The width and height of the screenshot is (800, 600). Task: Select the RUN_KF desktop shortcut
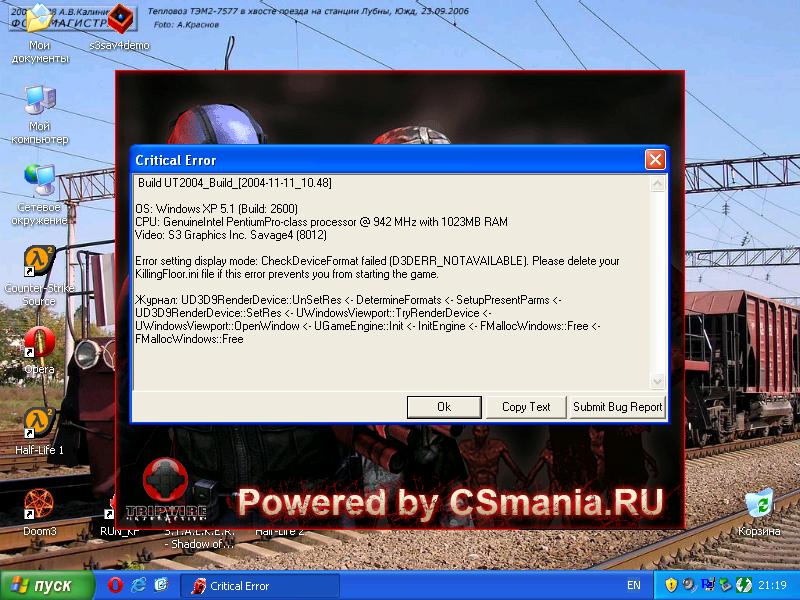pos(120,531)
